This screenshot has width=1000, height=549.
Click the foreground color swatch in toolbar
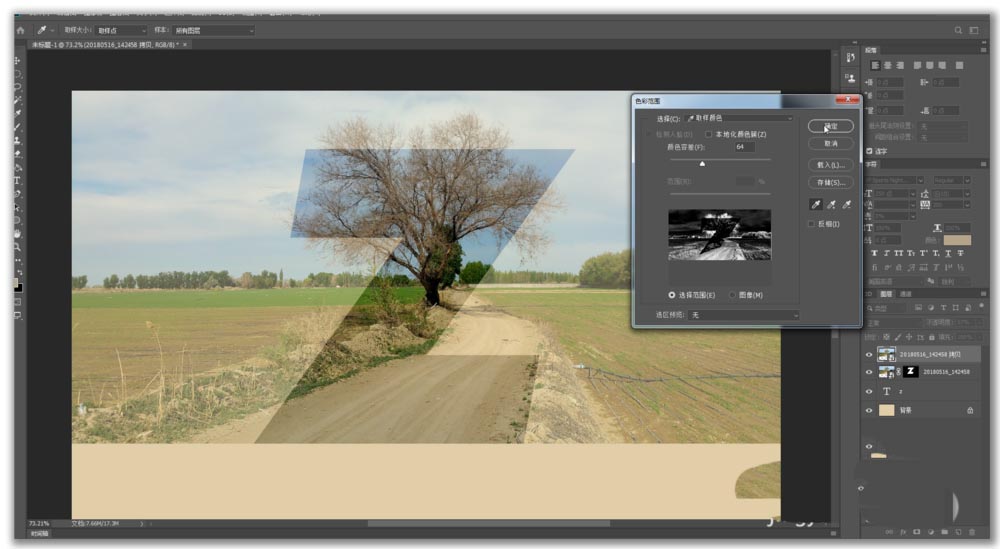tap(15, 282)
